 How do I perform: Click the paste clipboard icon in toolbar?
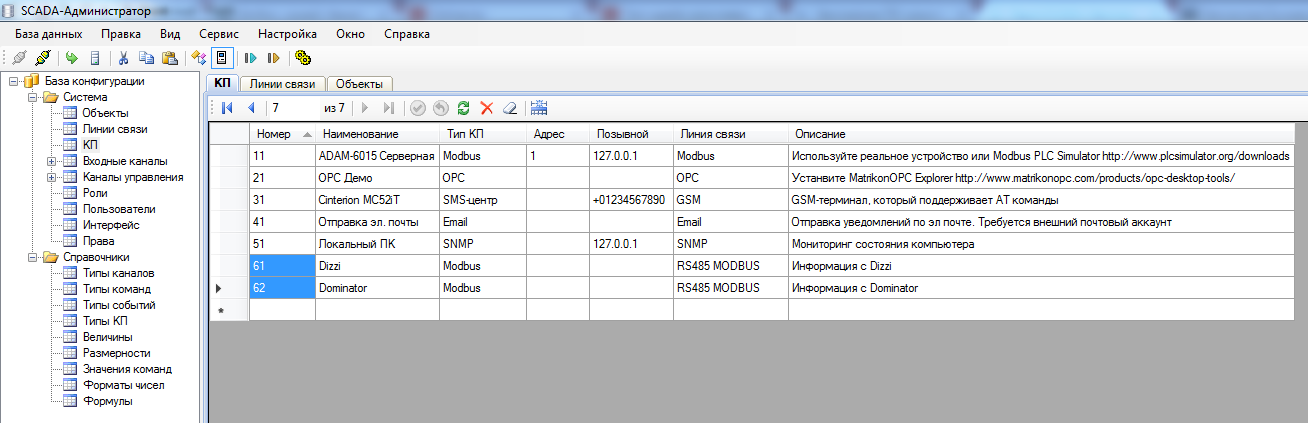(x=170, y=58)
